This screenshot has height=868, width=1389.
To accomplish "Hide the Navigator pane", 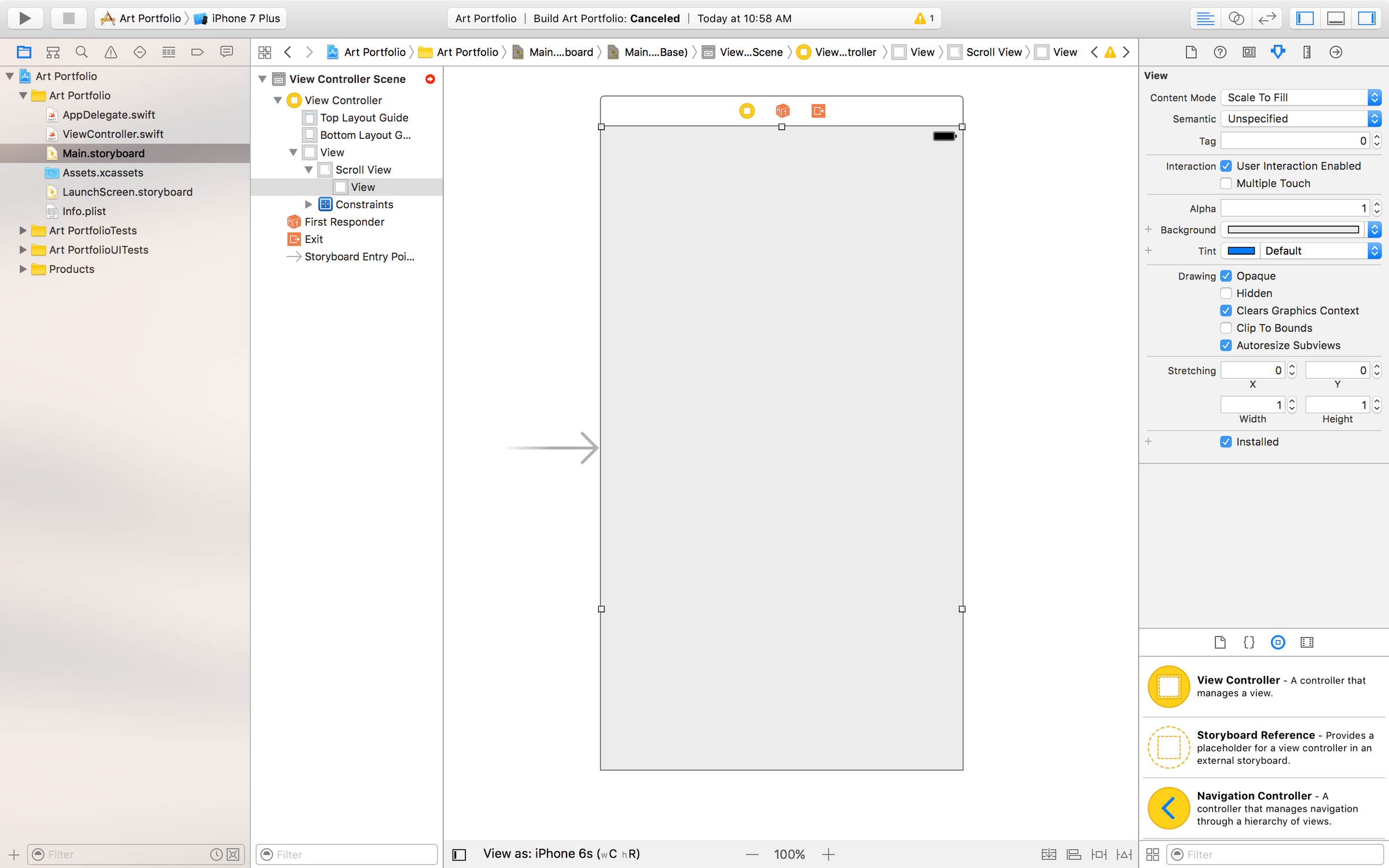I will (1305, 18).
